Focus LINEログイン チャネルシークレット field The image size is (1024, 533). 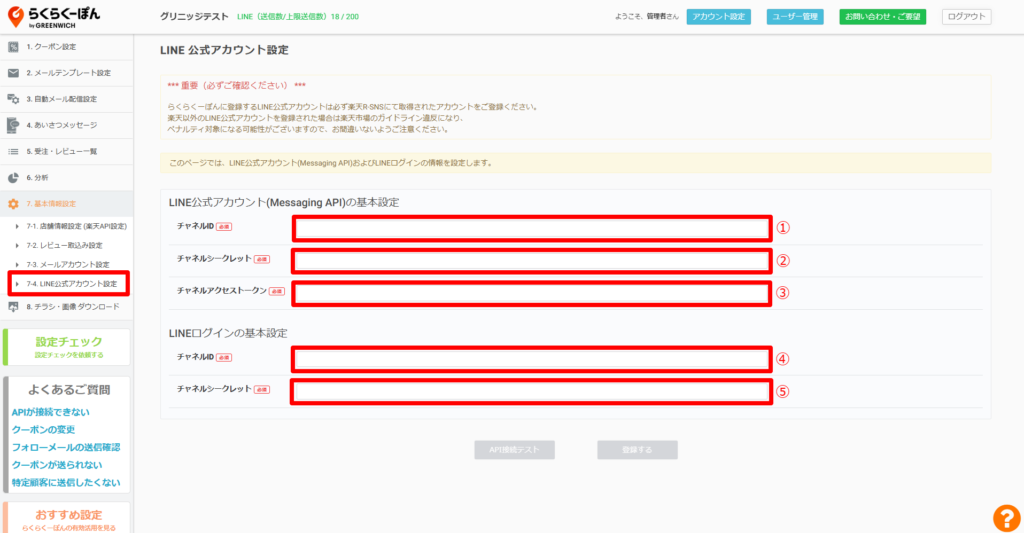coord(532,391)
